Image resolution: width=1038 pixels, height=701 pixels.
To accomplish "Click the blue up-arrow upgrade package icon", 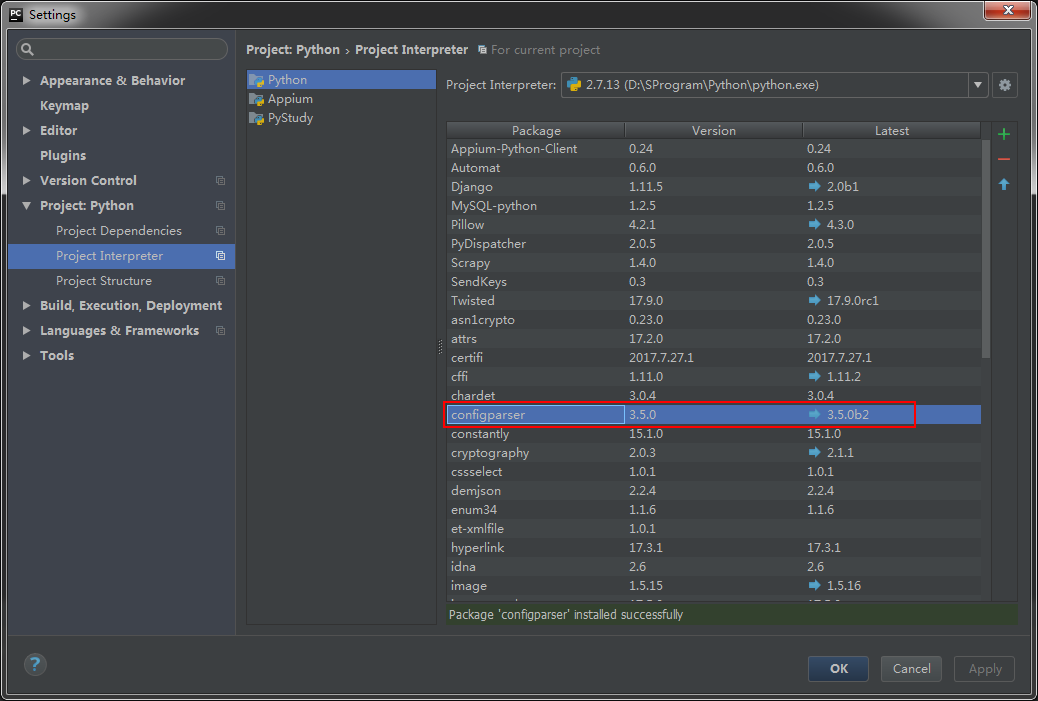I will point(1004,184).
